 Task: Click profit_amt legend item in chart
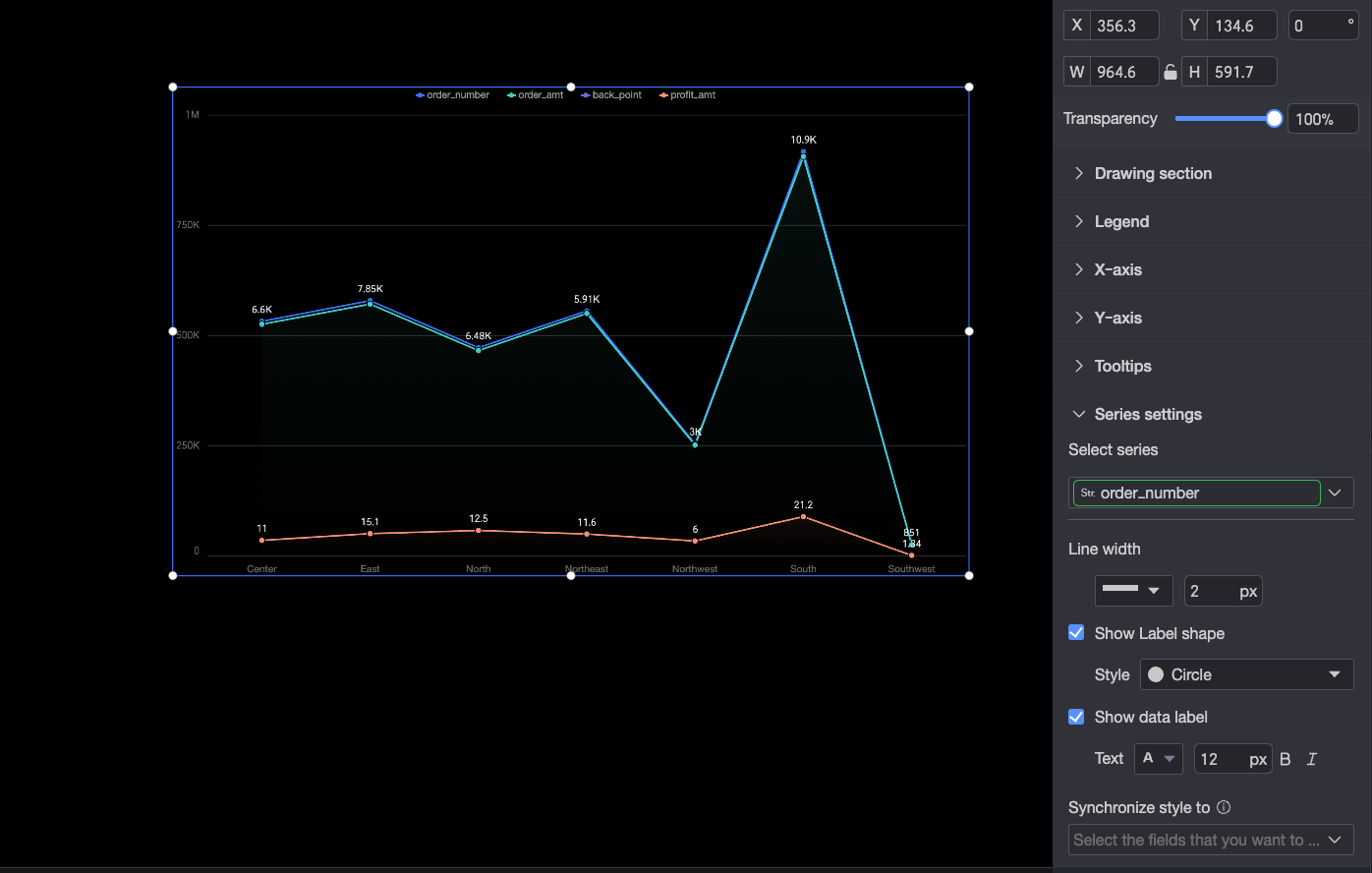(687, 95)
